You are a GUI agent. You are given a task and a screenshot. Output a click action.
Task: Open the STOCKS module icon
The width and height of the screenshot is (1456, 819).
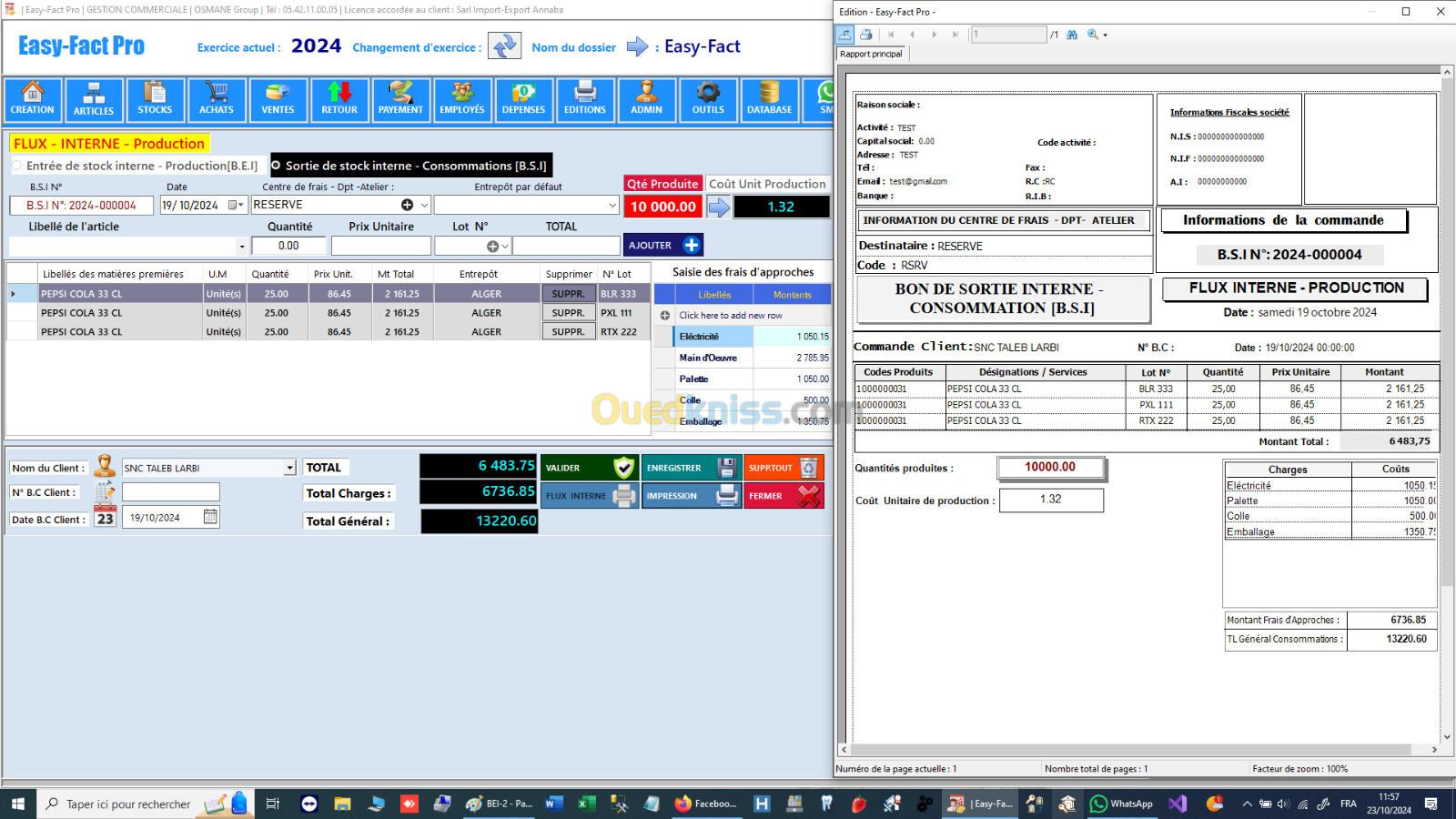point(155,99)
